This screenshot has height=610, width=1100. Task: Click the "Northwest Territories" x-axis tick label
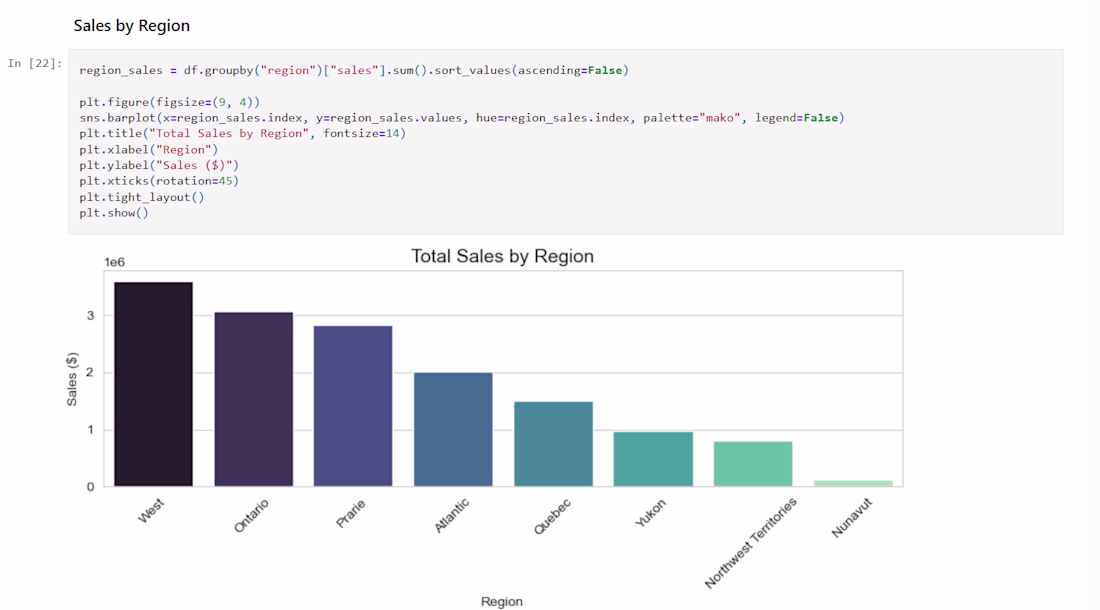pos(751,543)
